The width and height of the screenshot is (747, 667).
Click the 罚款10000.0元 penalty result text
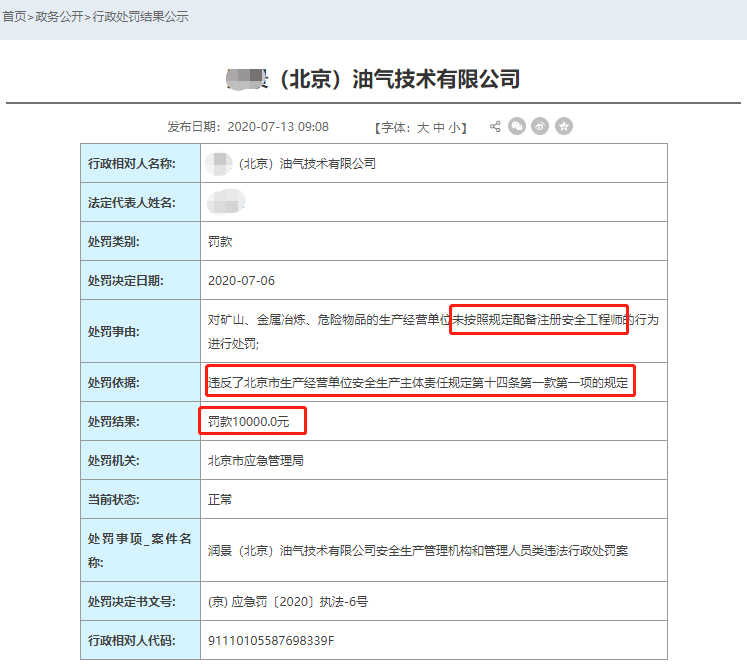click(248, 422)
